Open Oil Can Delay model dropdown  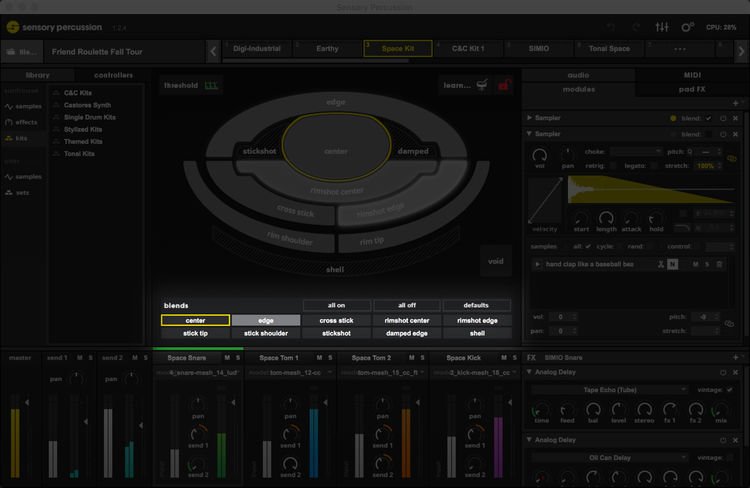point(610,458)
